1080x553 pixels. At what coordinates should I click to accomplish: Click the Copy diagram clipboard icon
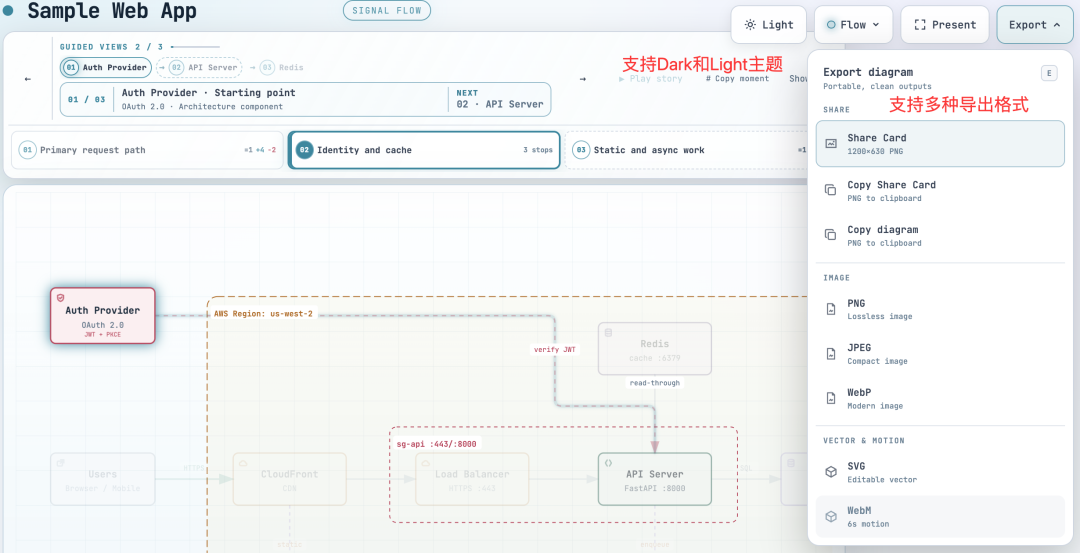pyautogui.click(x=831, y=235)
